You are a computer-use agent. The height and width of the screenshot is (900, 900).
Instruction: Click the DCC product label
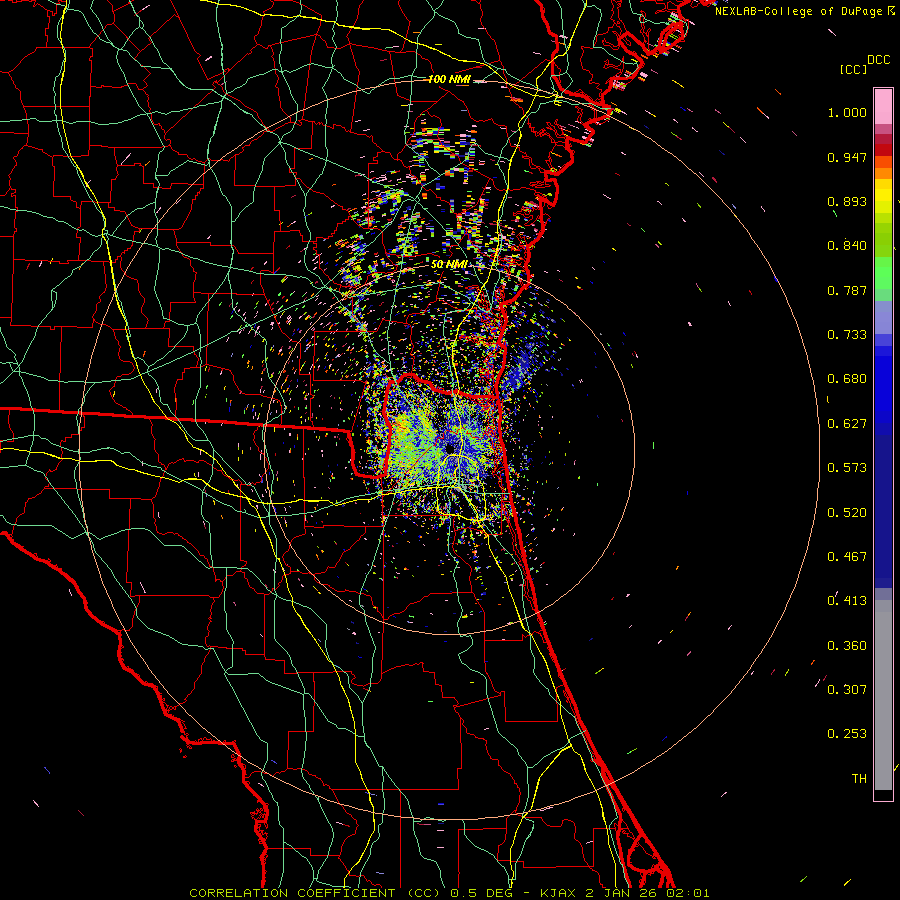(878, 60)
